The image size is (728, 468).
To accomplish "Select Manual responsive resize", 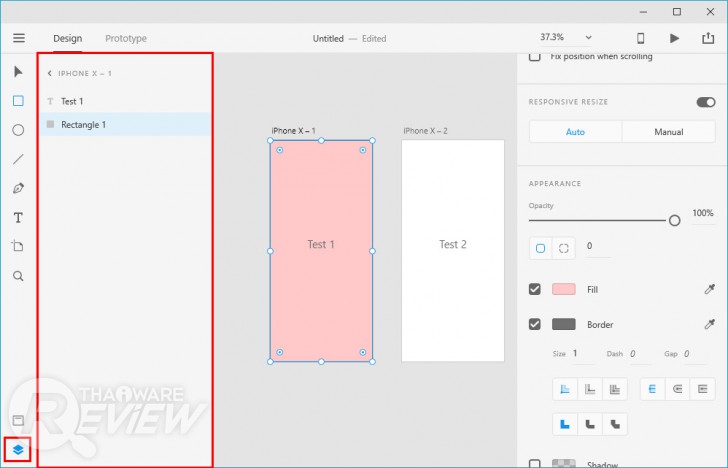I will coord(669,132).
